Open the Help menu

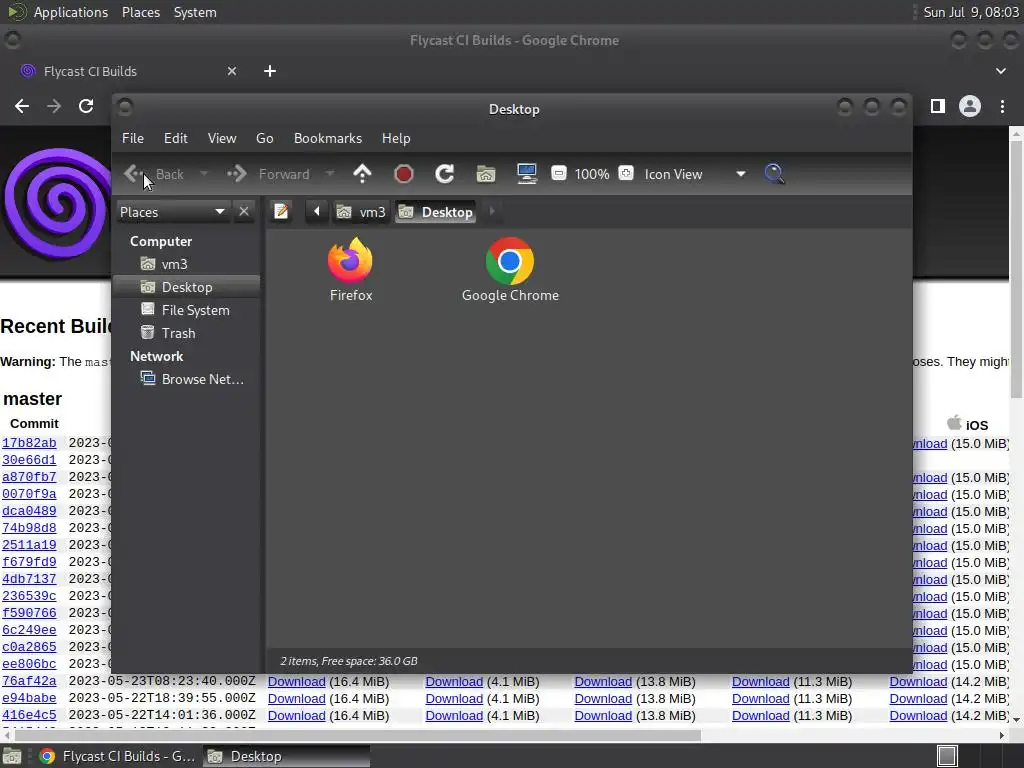coord(396,138)
